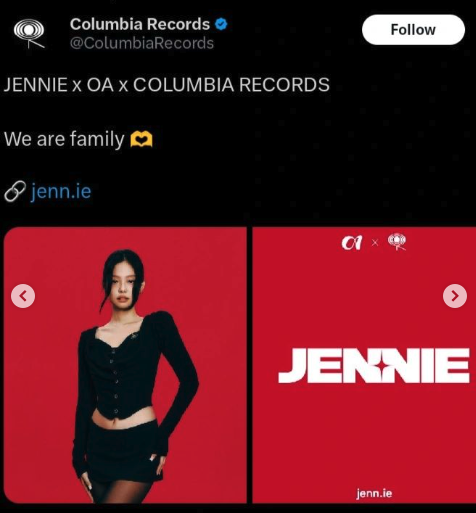Screen dimensions: 476x513
Task: Click Columbia logo on red card
Action: tap(397, 242)
